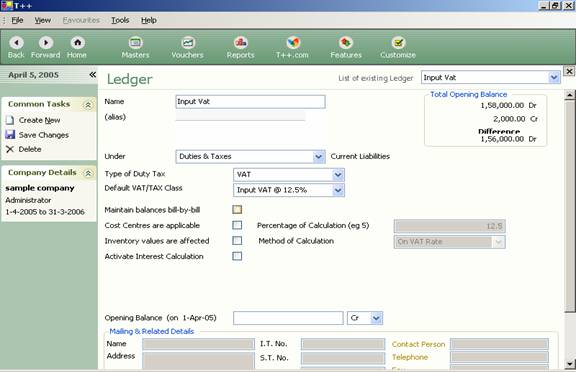Image resolution: width=576 pixels, height=372 pixels.
Task: Open List of existing Ledger dropdown
Action: [554, 77]
